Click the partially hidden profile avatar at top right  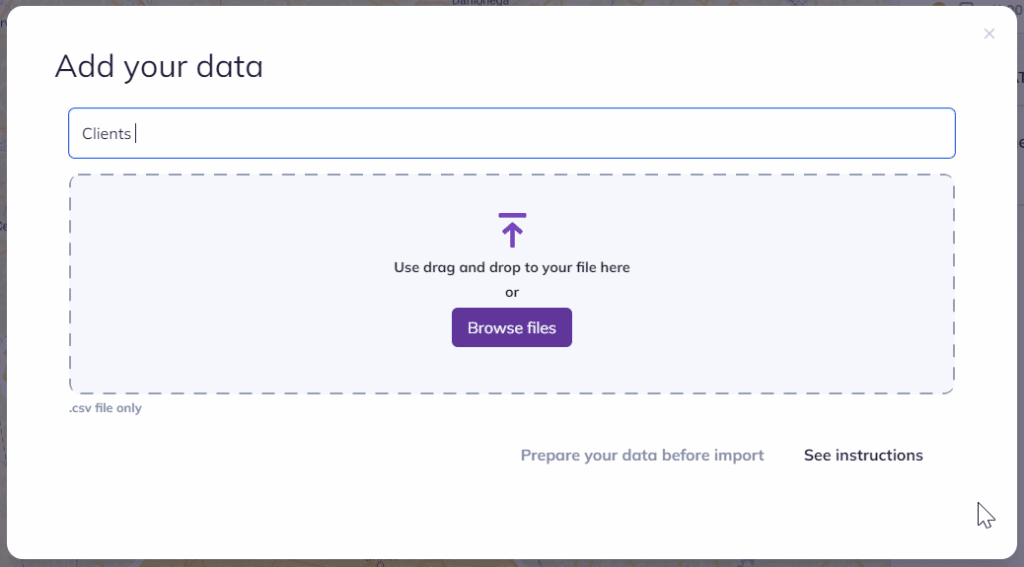point(939,3)
